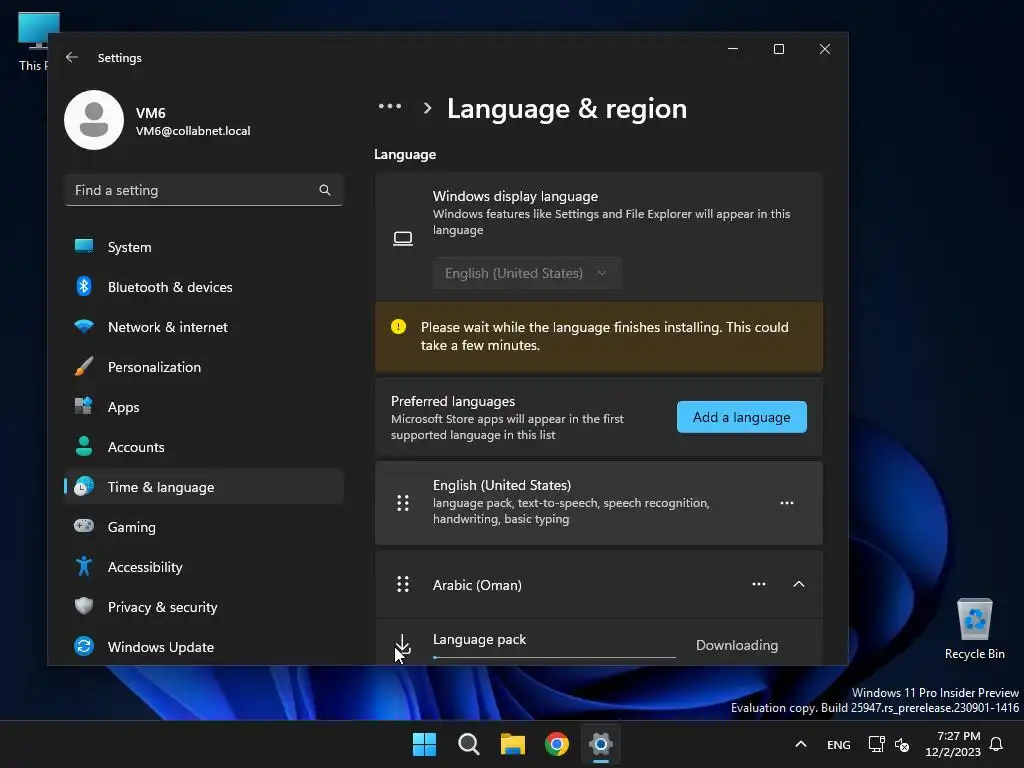1024x768 pixels.
Task: Click the muted volume tray icon
Action: 902,744
